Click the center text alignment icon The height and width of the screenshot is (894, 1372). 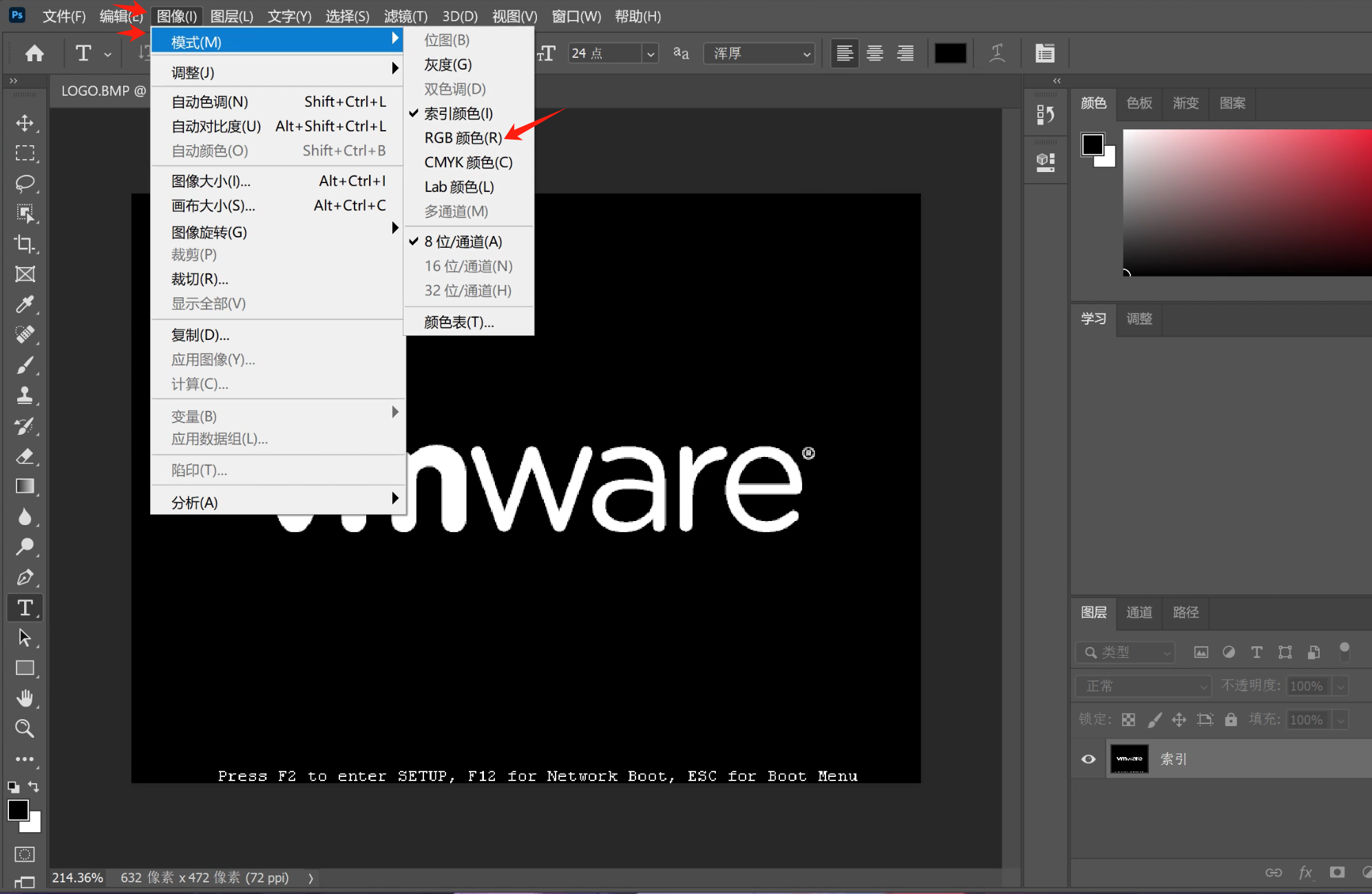[875, 53]
